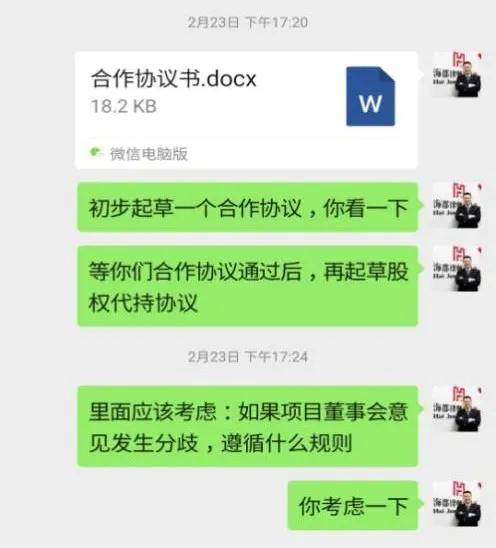
Task: Click the small green WeChat logo icon
Action: (x=95, y=153)
